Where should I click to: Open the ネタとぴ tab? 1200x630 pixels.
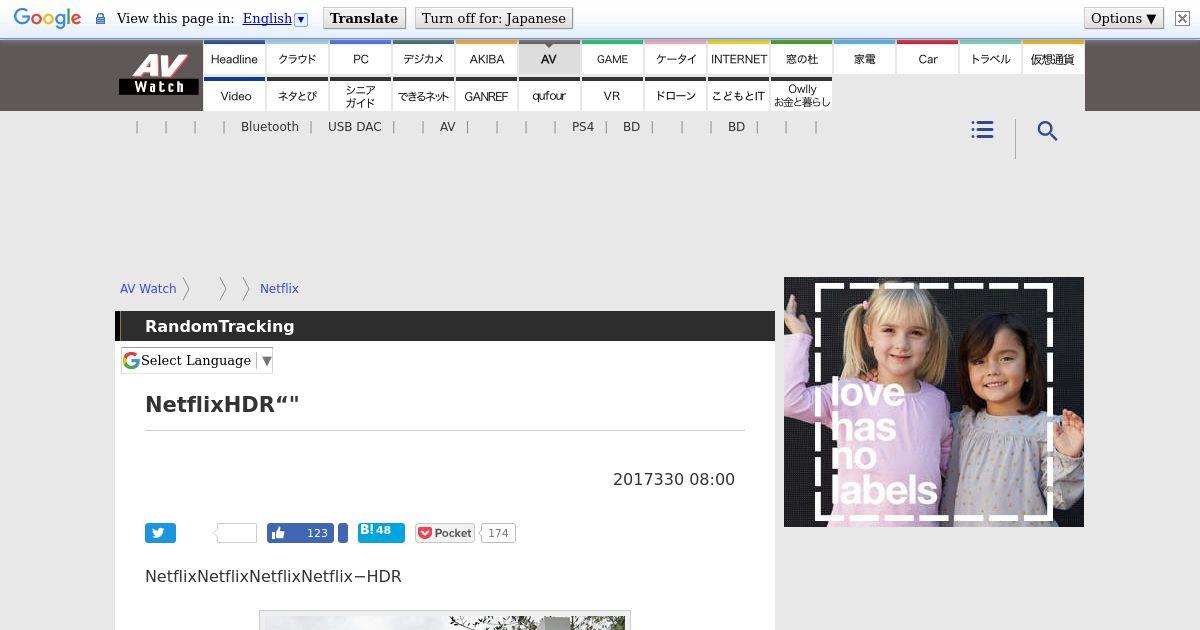click(x=297, y=95)
